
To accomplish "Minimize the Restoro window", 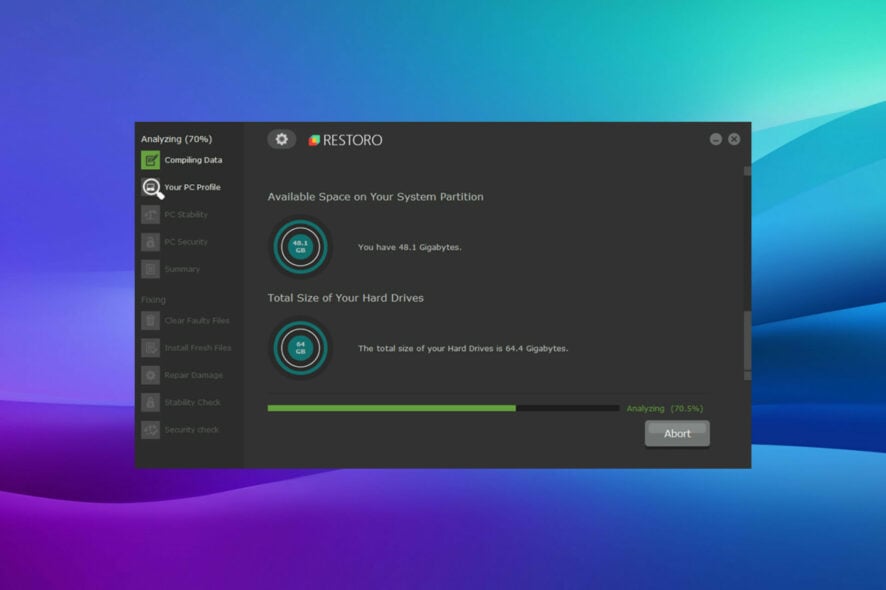I will [x=716, y=139].
